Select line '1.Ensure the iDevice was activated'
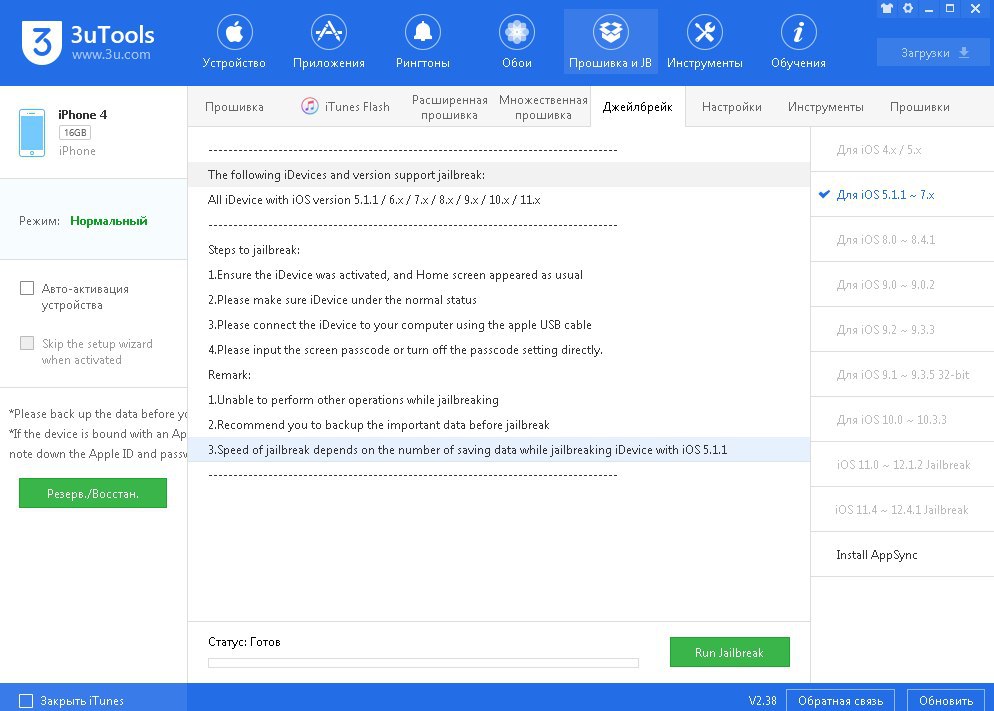The image size is (994, 711). (498, 274)
